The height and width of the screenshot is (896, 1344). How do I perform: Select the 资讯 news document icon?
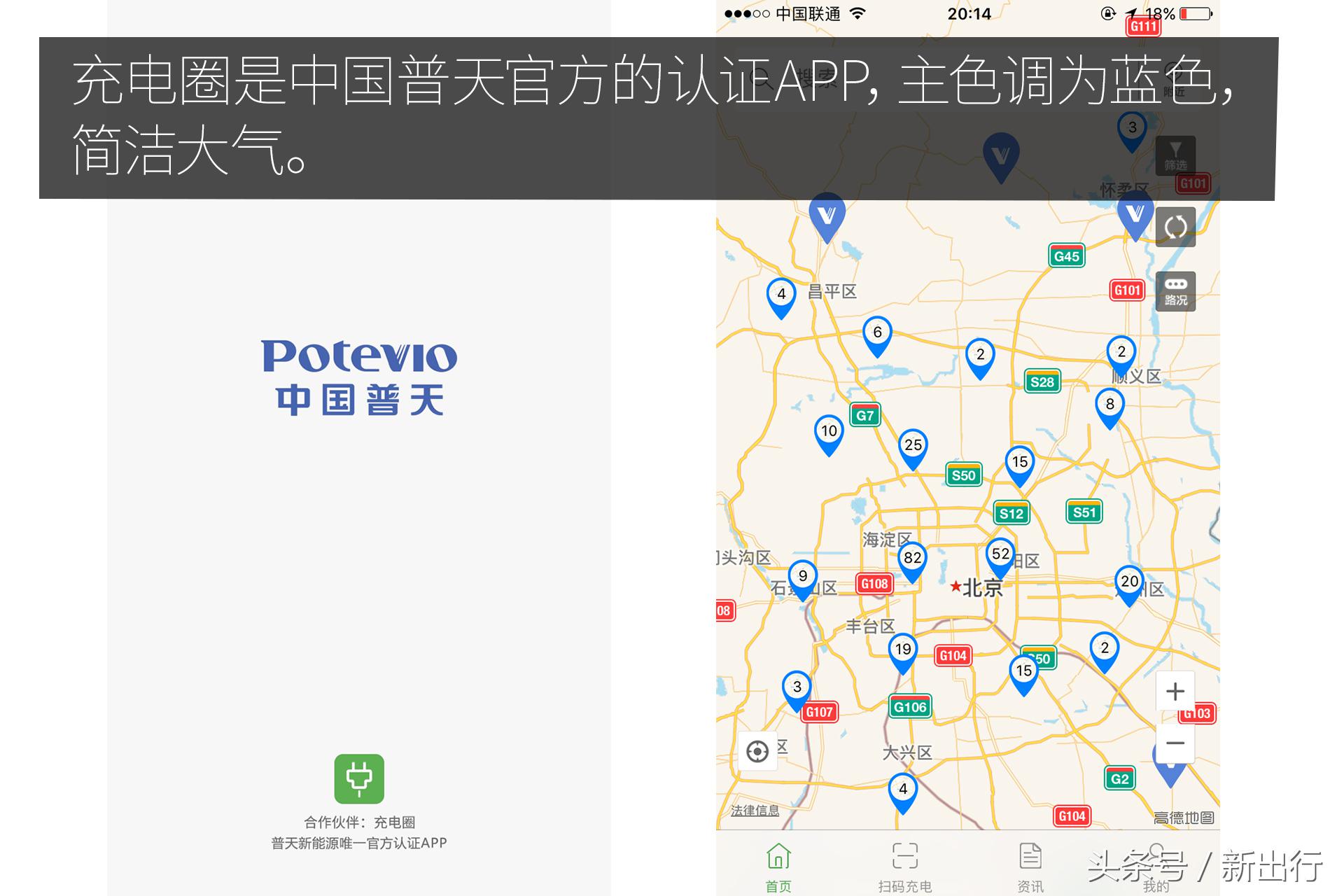click(1032, 855)
